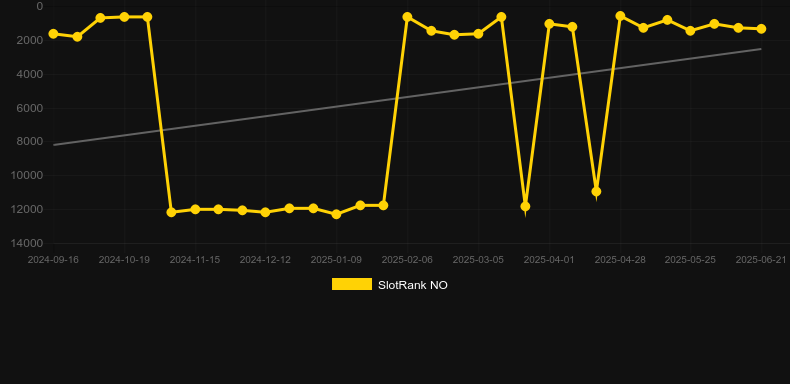Click the y-axis label 14000
Screen dimensions: 790x384
[x=28, y=243]
